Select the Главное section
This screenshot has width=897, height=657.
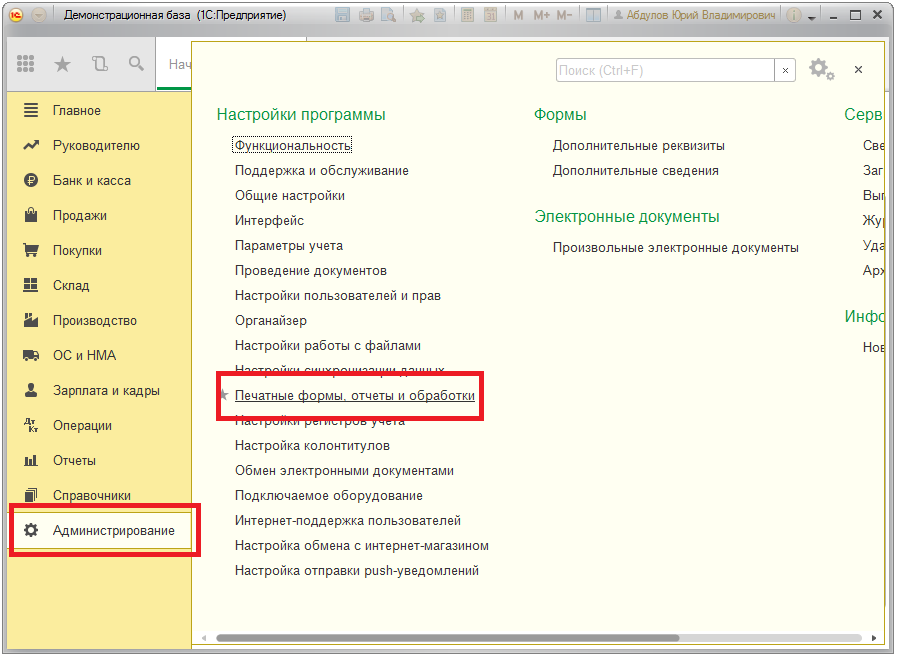[76, 111]
